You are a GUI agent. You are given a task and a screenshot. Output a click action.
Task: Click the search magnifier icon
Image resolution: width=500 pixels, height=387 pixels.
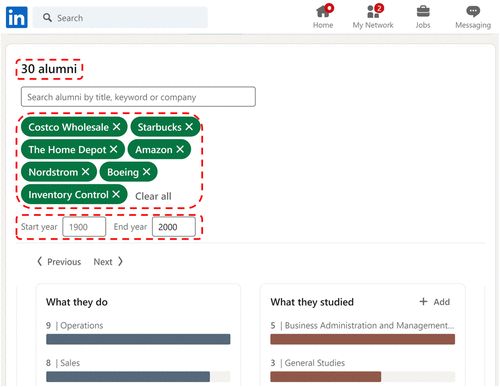tap(47, 18)
